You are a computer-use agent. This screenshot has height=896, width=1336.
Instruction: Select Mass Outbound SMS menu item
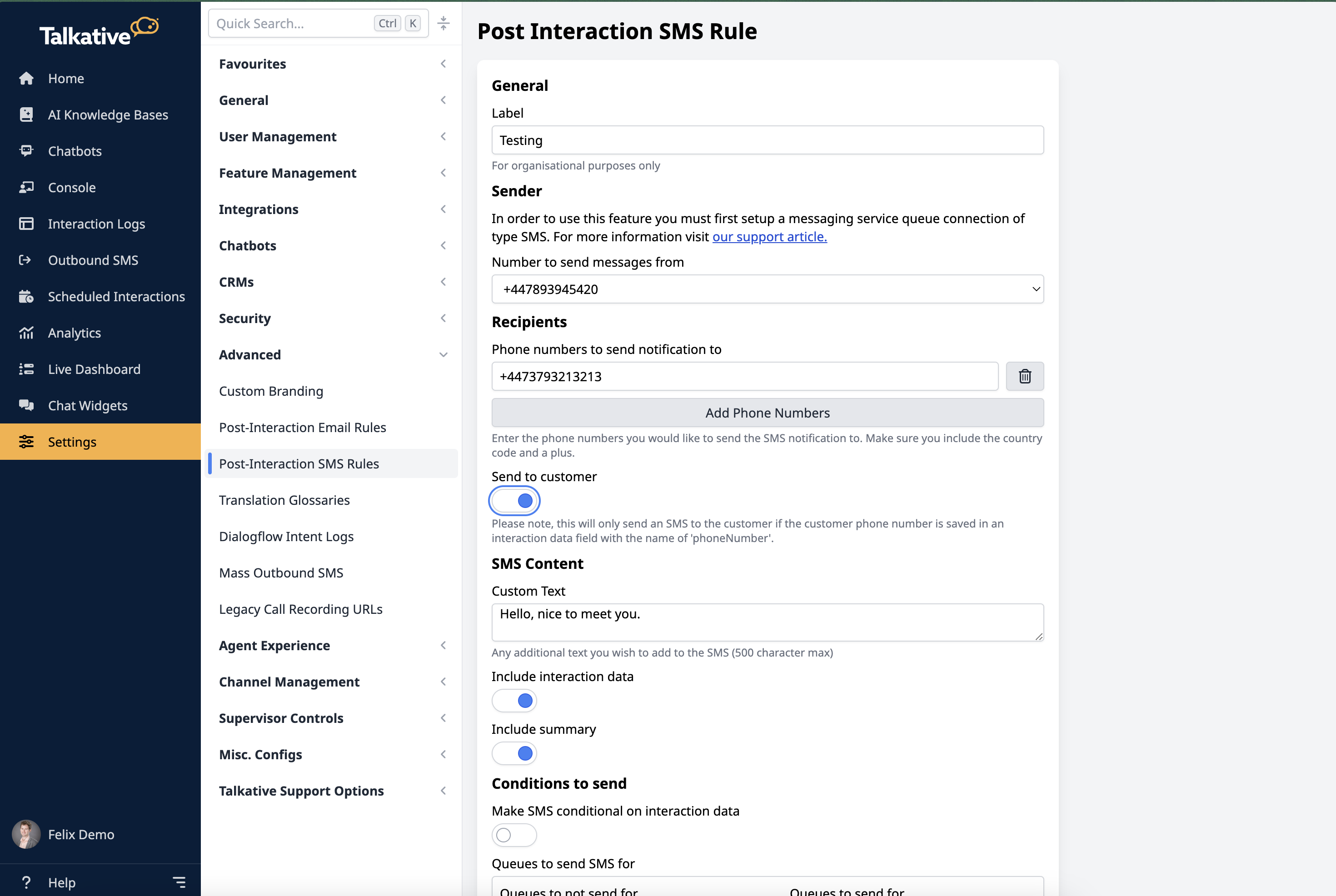tap(281, 572)
